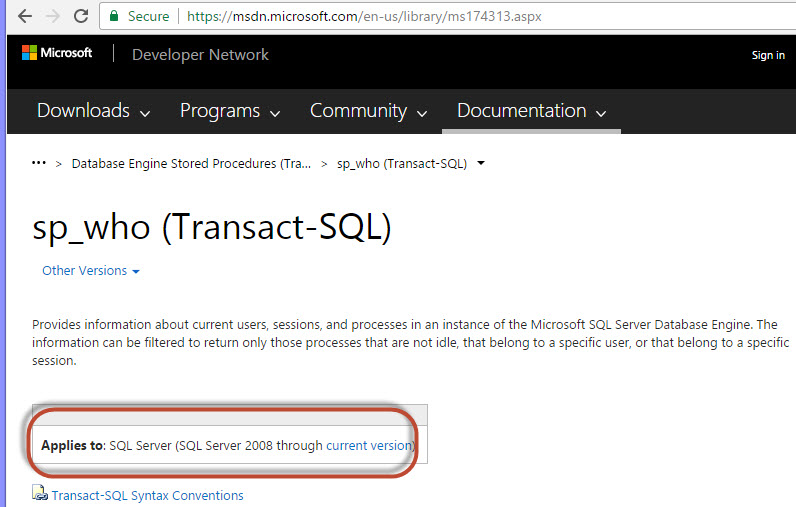Expand the Other Versions dropdown
This screenshot has height=507, width=796.
click(90, 271)
